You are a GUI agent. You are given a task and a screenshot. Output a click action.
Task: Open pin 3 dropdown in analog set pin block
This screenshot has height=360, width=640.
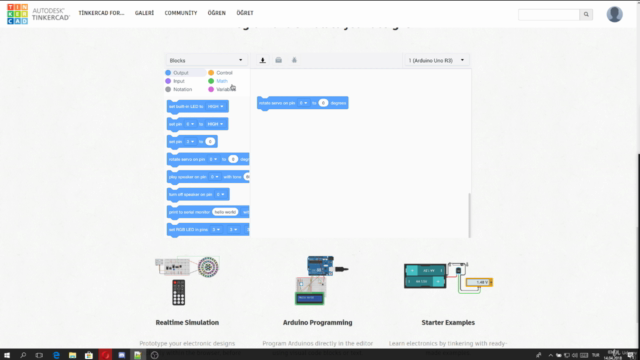[x=190, y=142]
